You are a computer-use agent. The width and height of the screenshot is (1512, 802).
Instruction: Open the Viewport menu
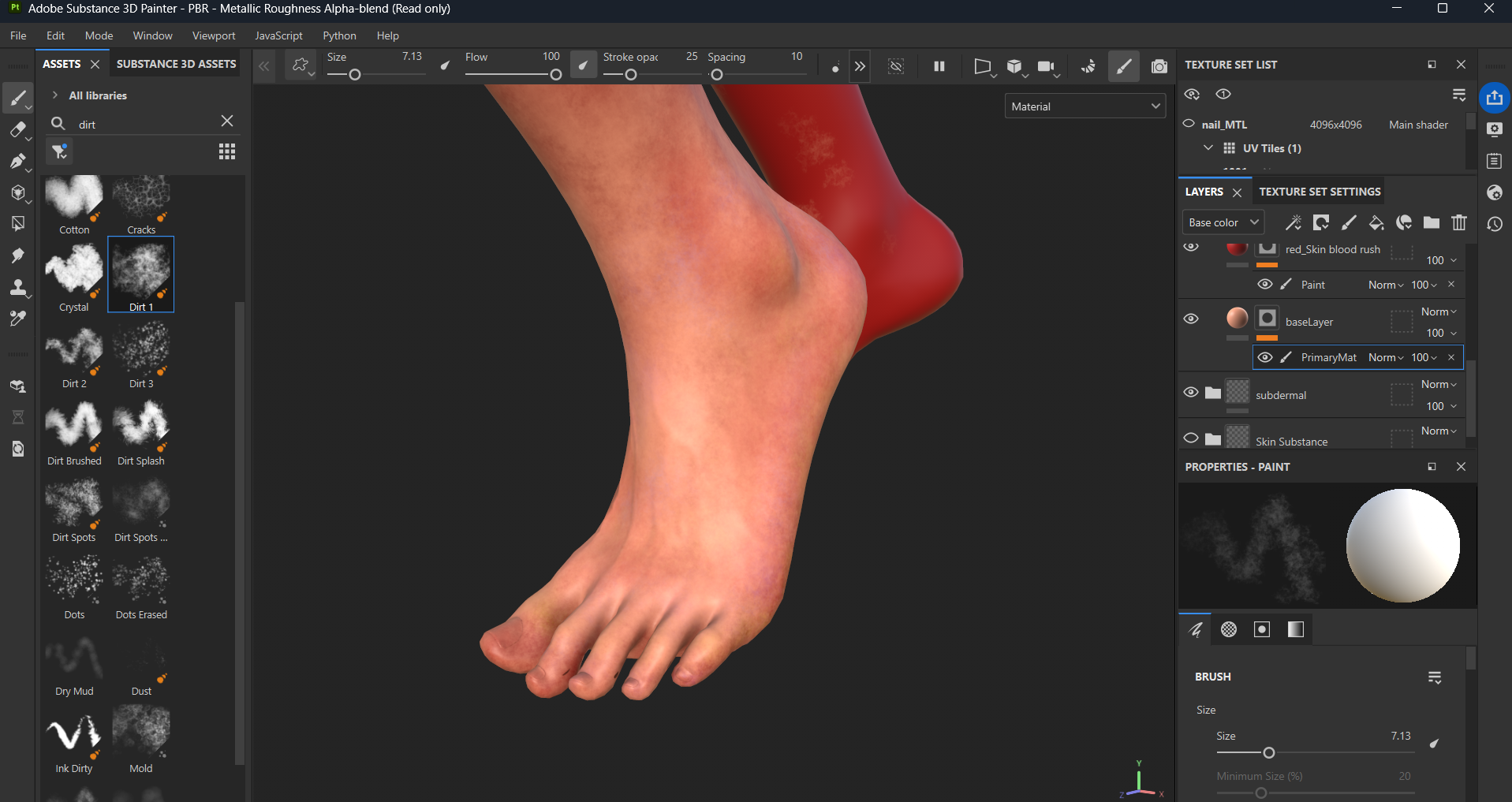pos(214,35)
